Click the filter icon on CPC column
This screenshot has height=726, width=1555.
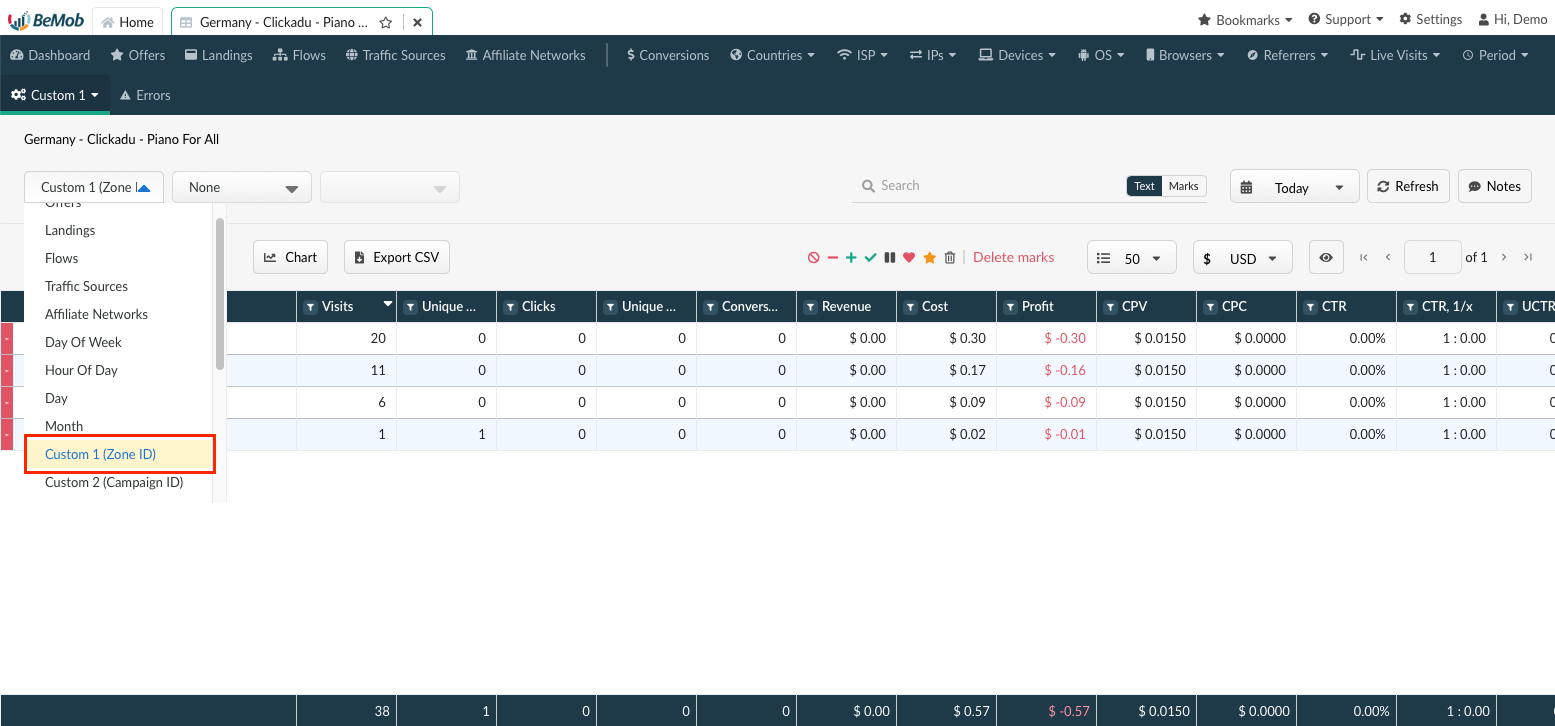[x=1210, y=307]
